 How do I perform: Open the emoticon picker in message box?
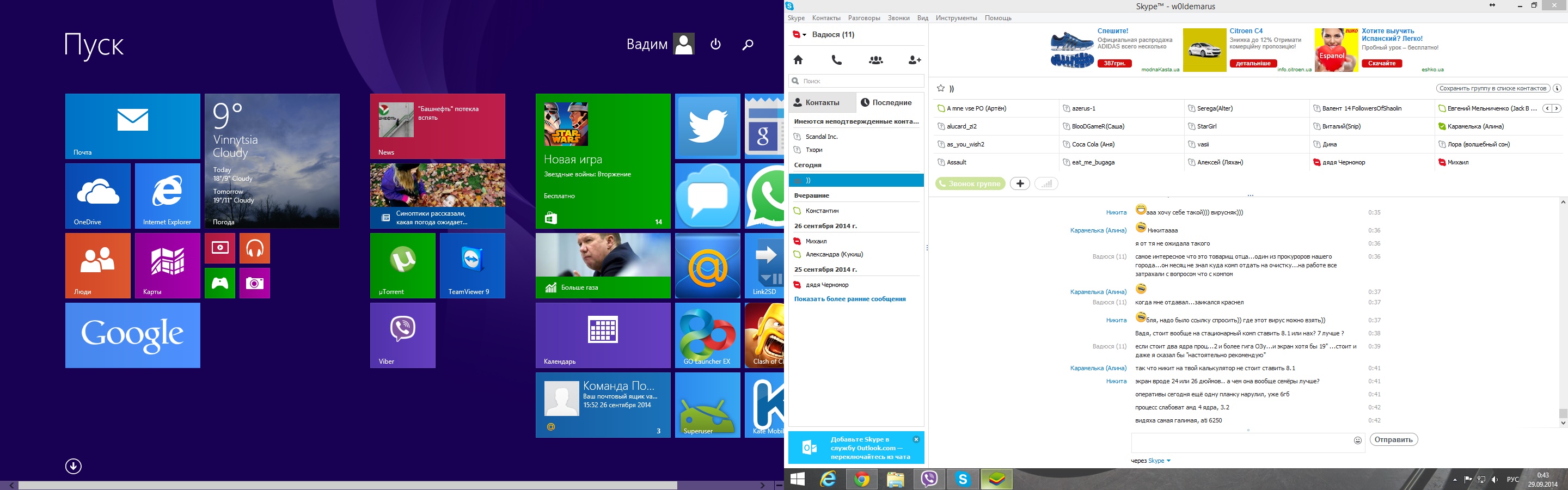pyautogui.click(x=1357, y=440)
